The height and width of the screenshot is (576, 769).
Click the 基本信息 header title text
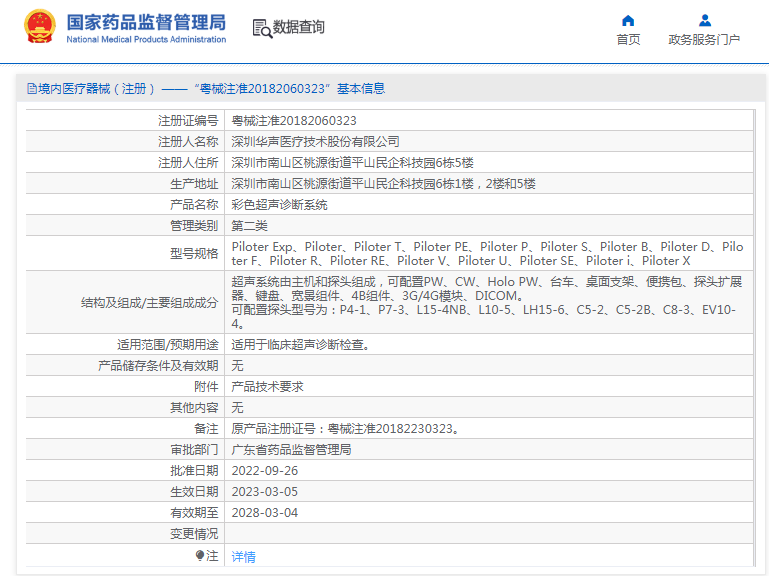[x=361, y=89]
